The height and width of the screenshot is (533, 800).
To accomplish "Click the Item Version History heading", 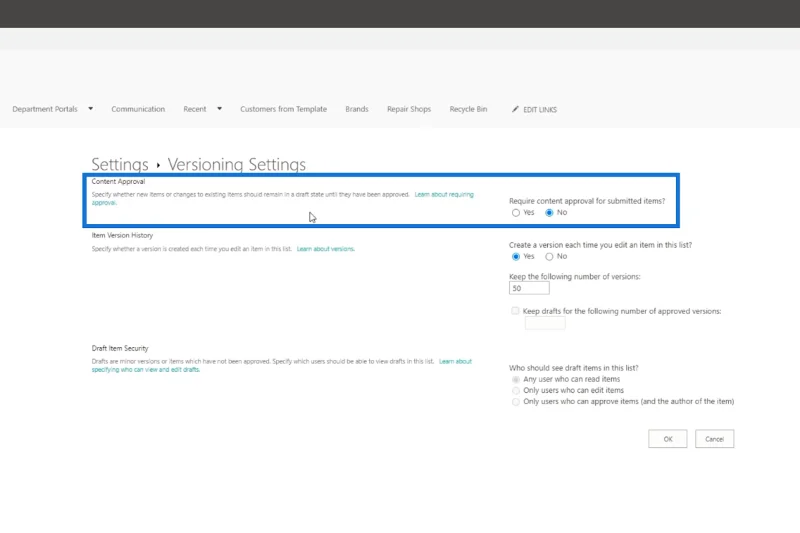I will tap(122, 235).
